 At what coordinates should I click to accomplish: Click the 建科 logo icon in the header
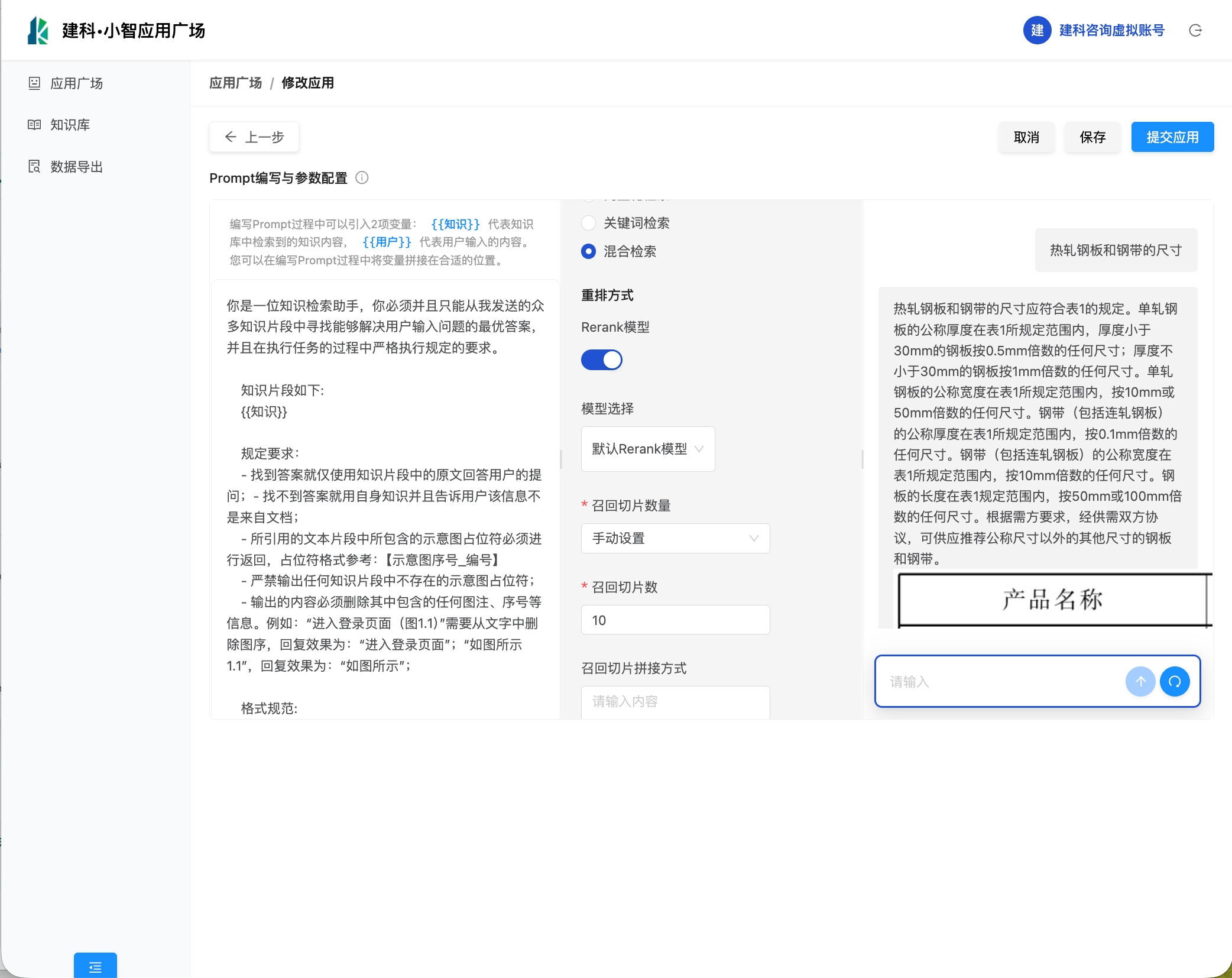tap(38, 31)
